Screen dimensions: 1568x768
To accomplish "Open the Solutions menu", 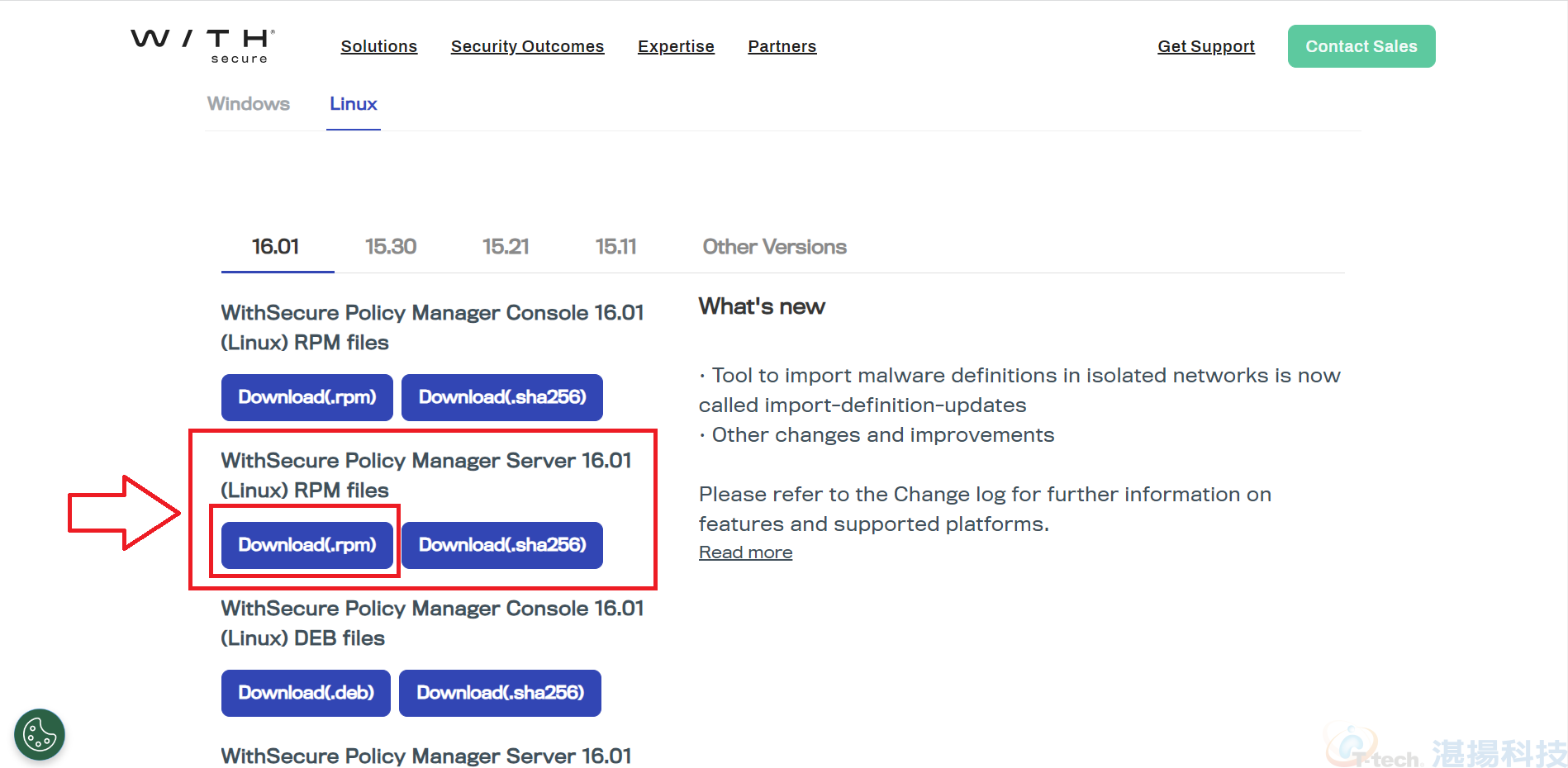I will click(379, 46).
